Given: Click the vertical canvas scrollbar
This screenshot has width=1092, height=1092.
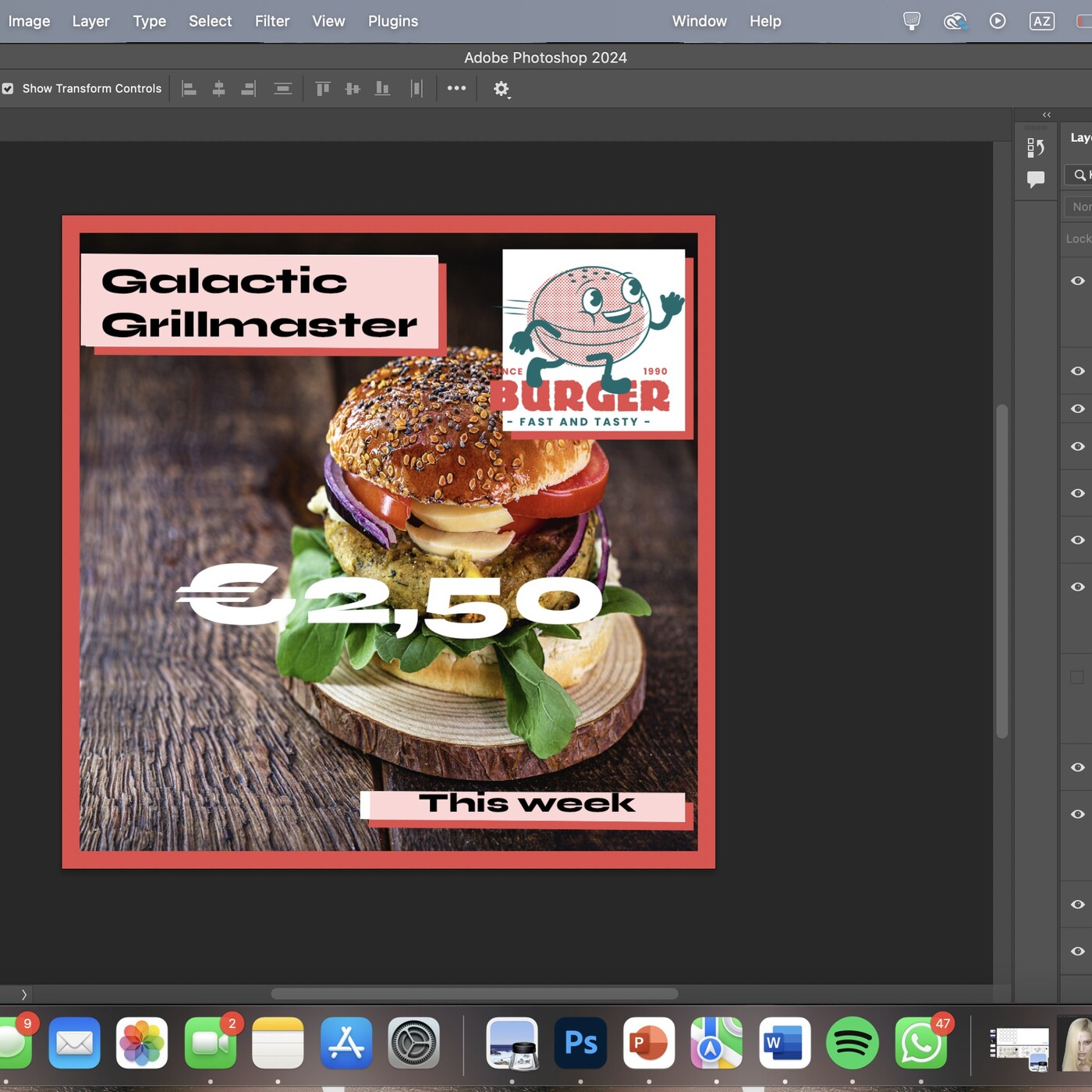Looking at the screenshot, I should click(x=1002, y=571).
